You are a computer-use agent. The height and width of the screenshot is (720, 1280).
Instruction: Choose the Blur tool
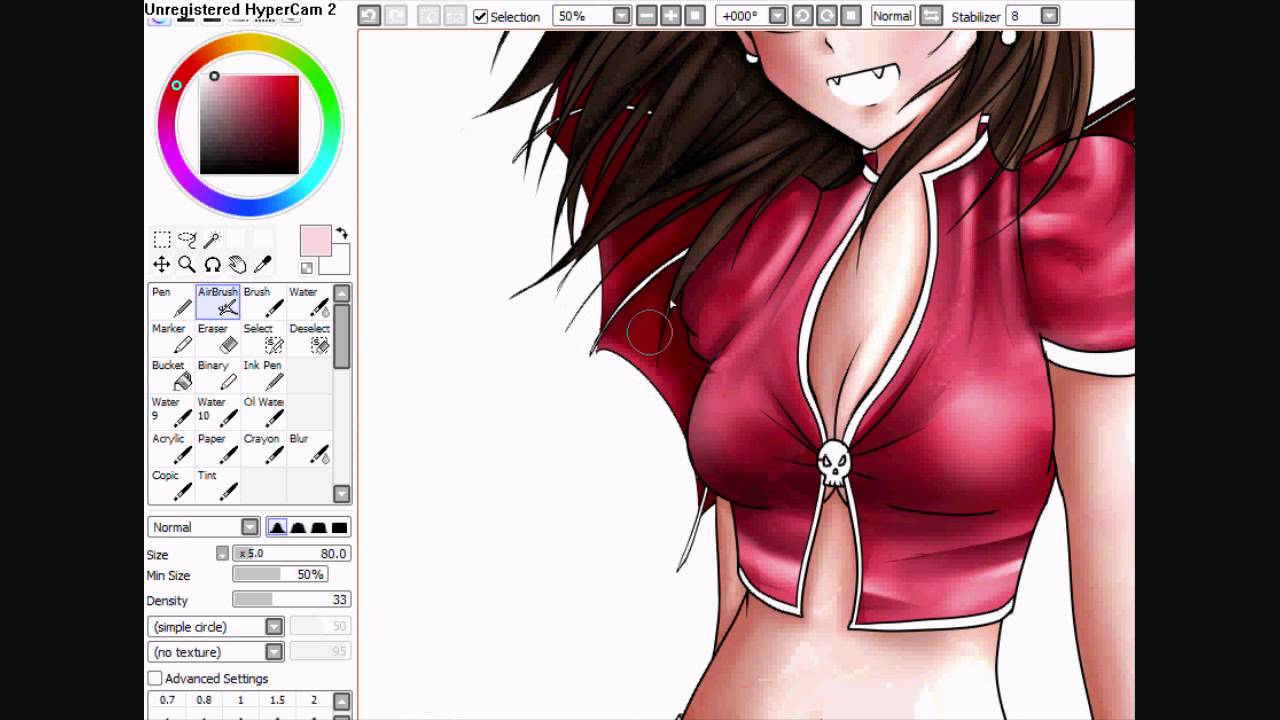click(x=309, y=449)
